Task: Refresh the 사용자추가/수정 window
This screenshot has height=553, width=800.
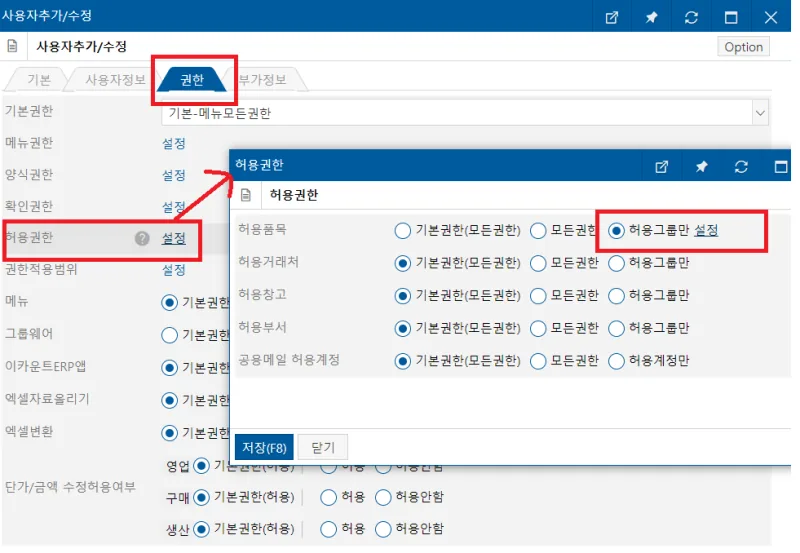Action: 691,17
